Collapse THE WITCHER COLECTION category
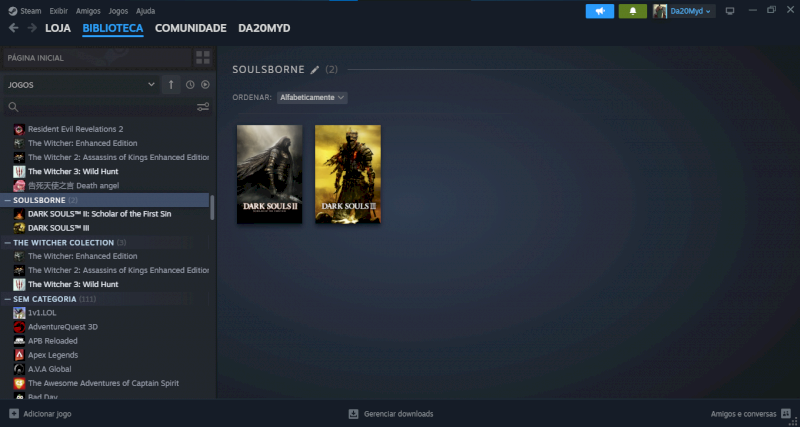Image resolution: width=800 pixels, height=427 pixels. point(8,242)
